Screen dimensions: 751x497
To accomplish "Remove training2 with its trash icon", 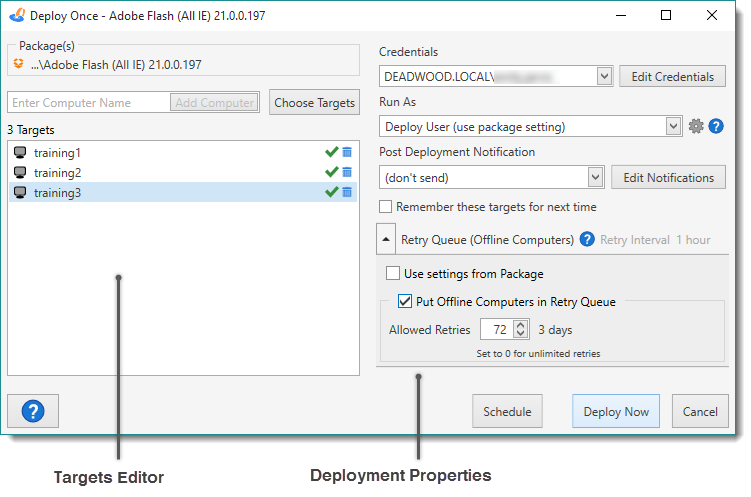I will coord(347,172).
